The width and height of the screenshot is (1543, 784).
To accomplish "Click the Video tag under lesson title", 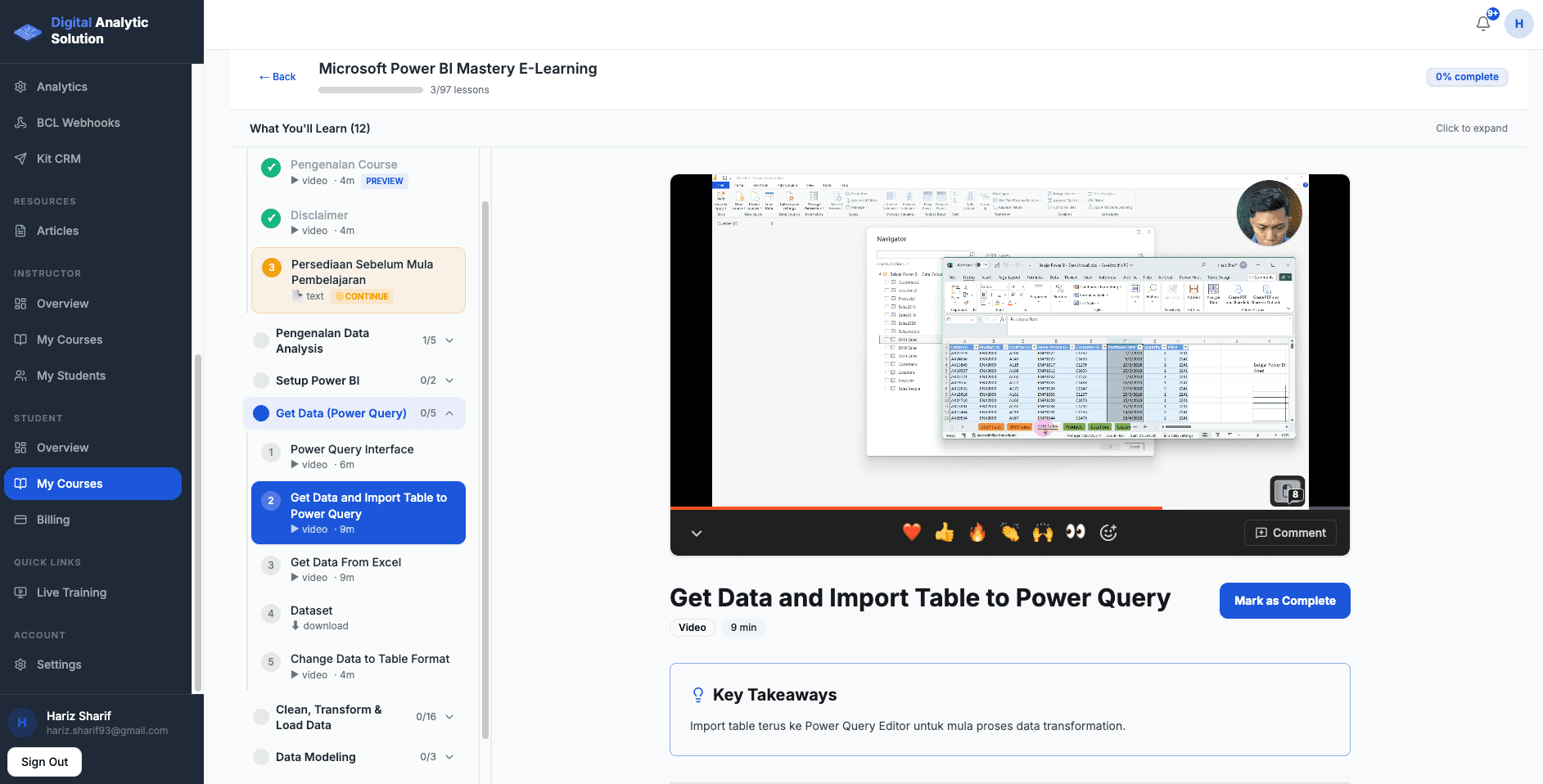I will tap(693, 628).
